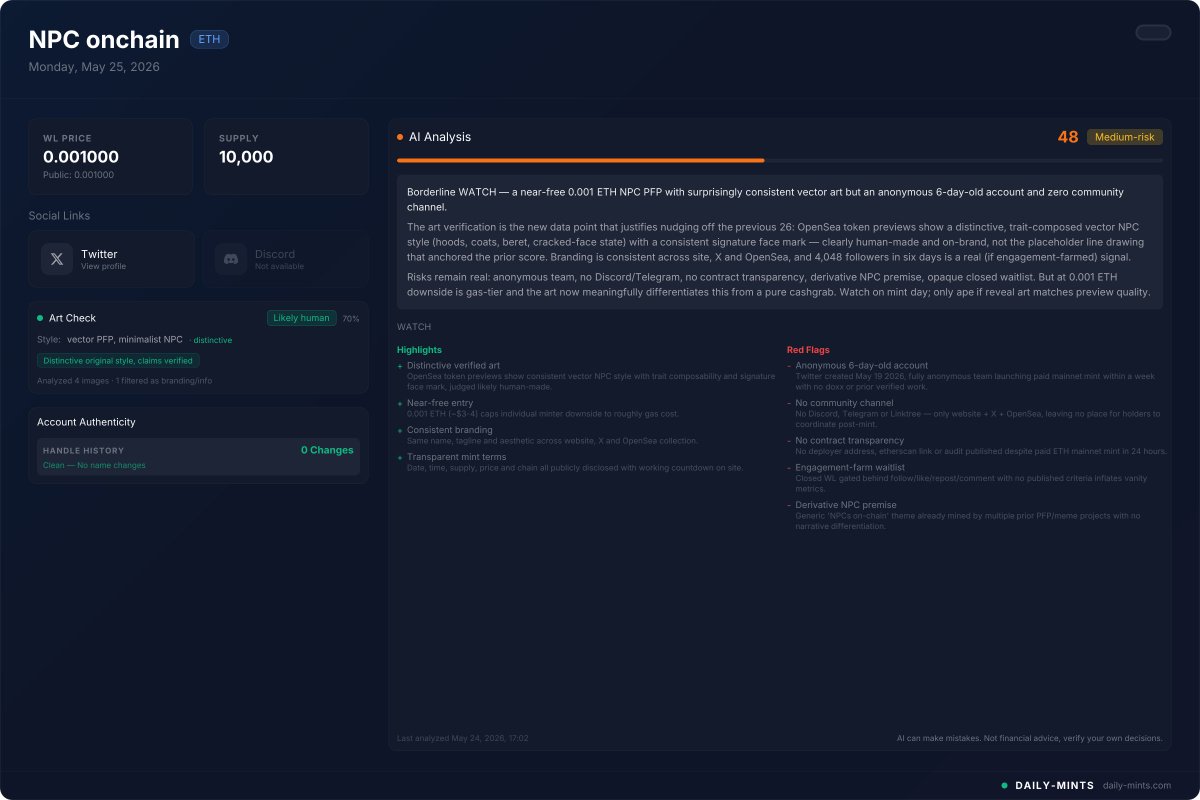Click the 'Distinctive verified art' highlight
1200x800 pixels.
[453, 366]
